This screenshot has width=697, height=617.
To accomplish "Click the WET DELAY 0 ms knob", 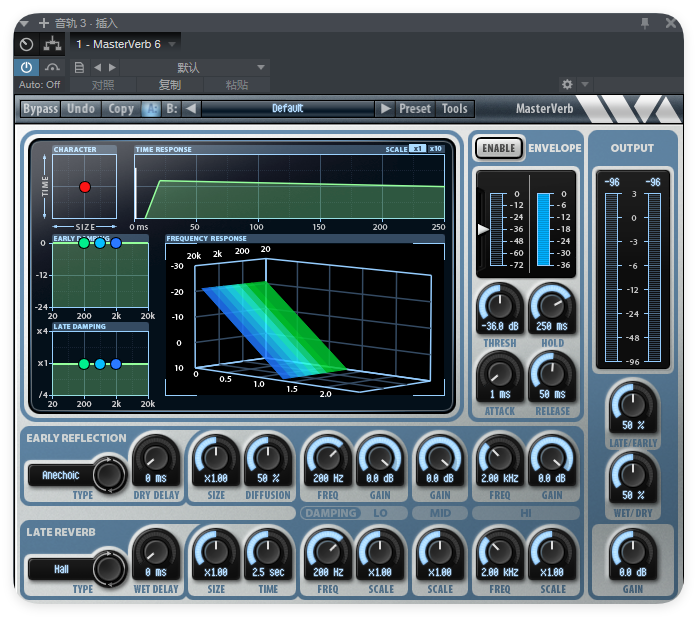I will (x=156, y=552).
